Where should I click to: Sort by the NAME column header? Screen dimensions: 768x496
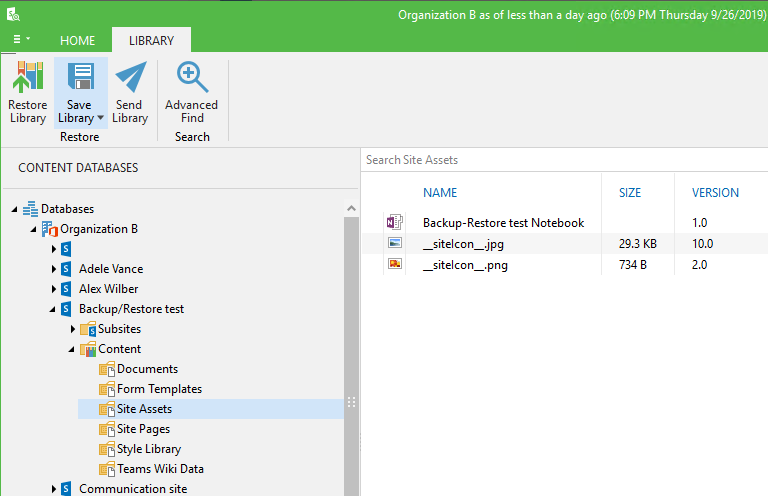coord(440,192)
